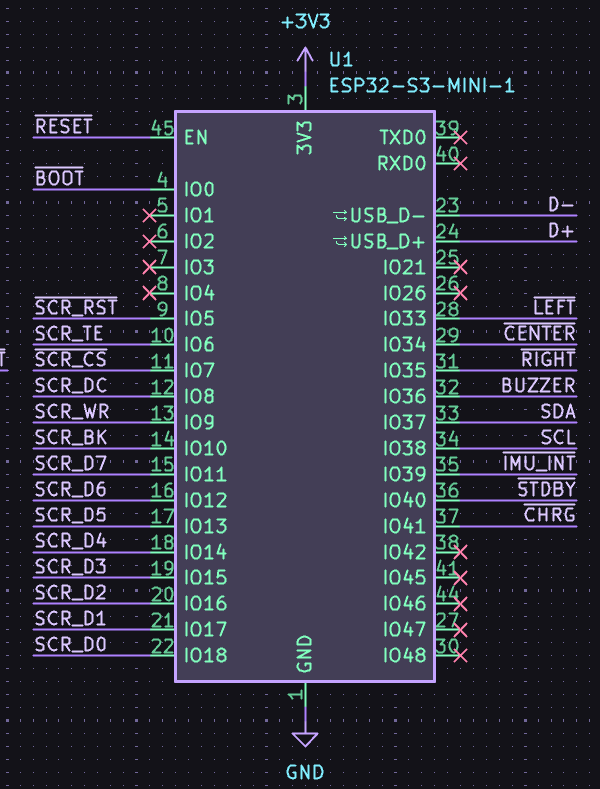Select the no-connect marker on IO21
The height and width of the screenshot is (789, 600).
pyautogui.click(x=461, y=267)
